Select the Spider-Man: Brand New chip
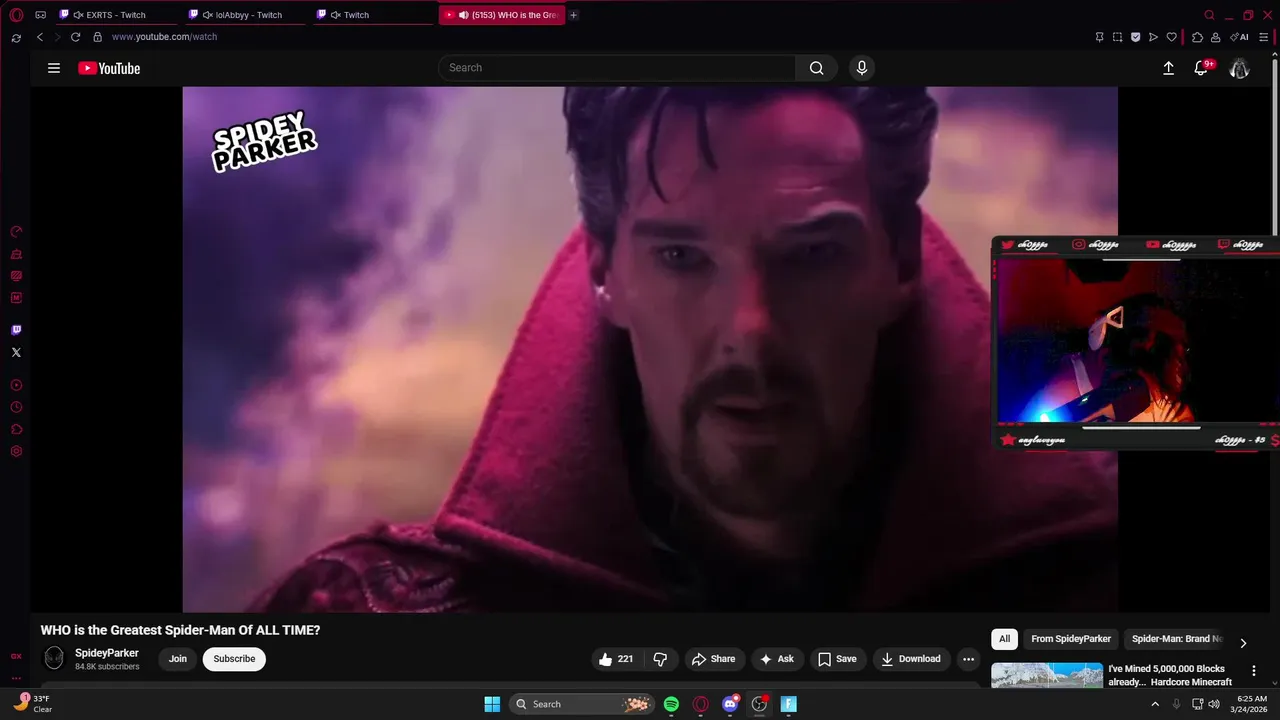Viewport: 1280px width, 720px height. [1177, 639]
